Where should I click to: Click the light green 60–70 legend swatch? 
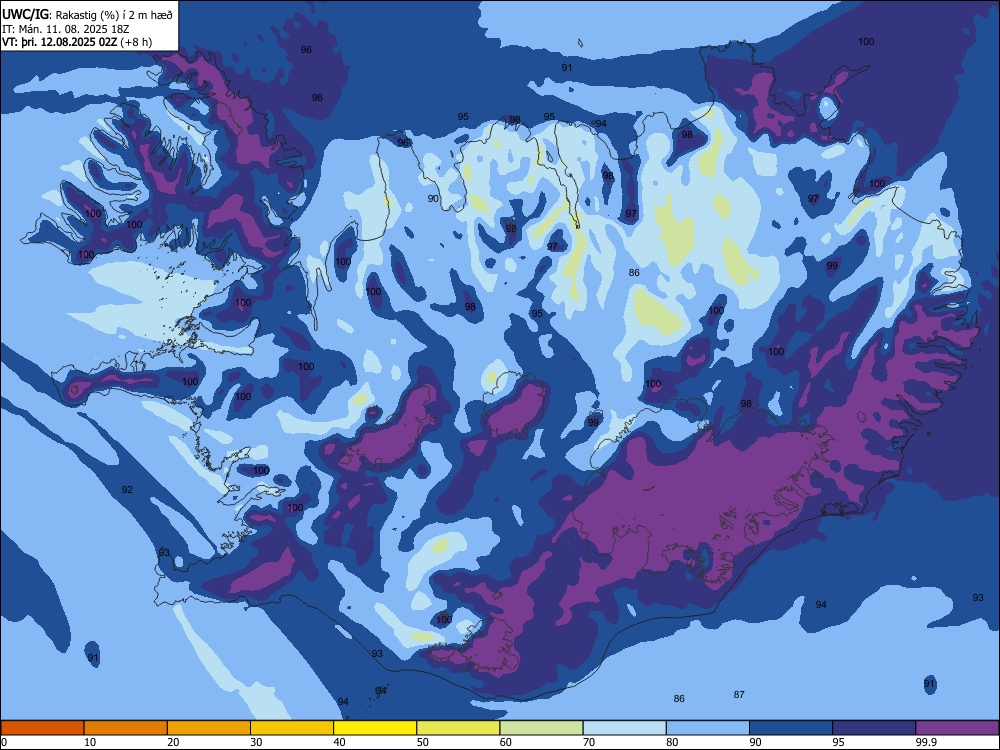click(x=541, y=728)
